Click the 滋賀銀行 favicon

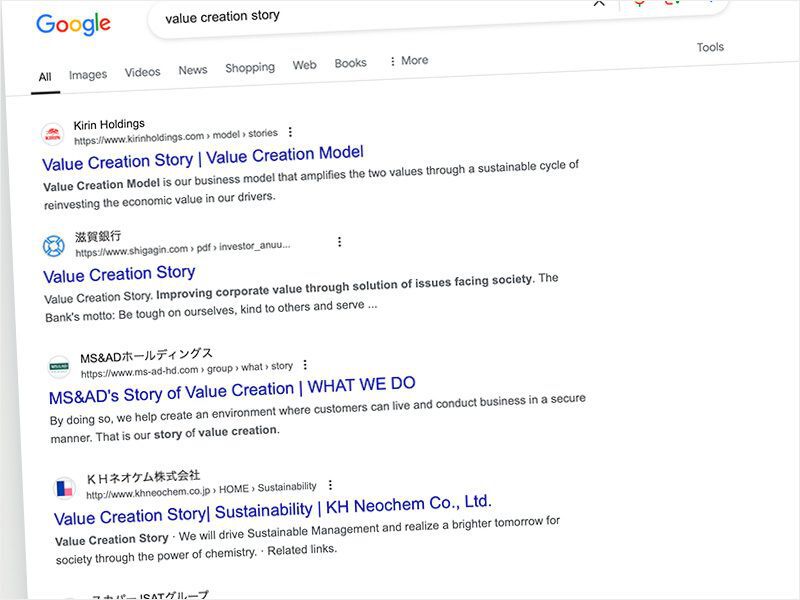[54, 246]
